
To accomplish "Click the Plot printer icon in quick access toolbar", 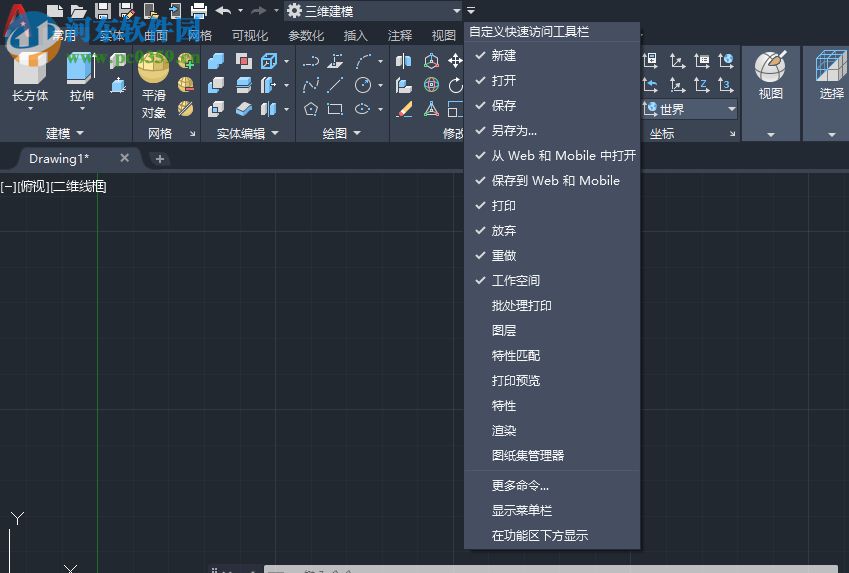I will click(x=199, y=10).
